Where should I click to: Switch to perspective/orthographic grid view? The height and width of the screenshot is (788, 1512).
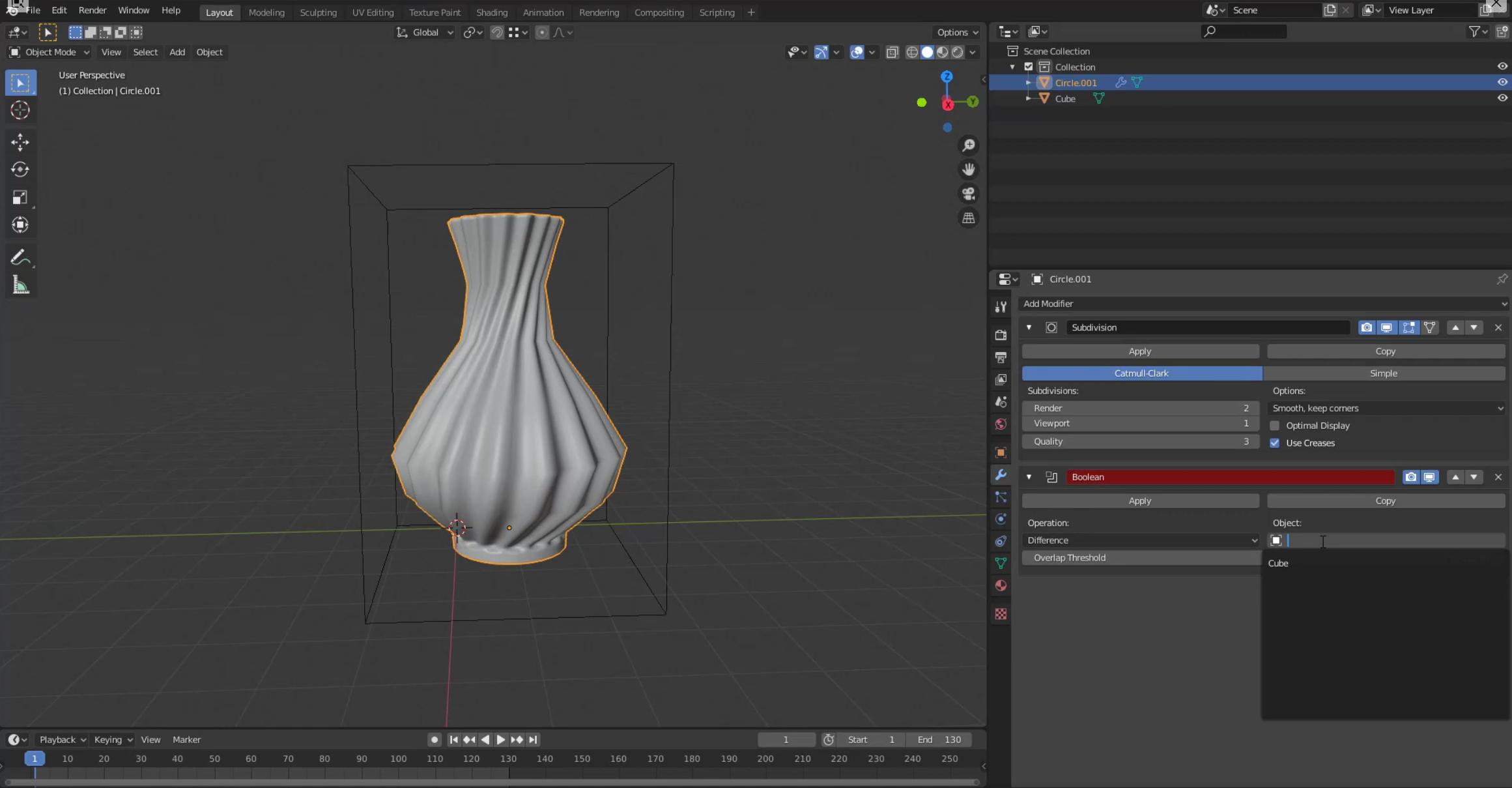click(969, 218)
